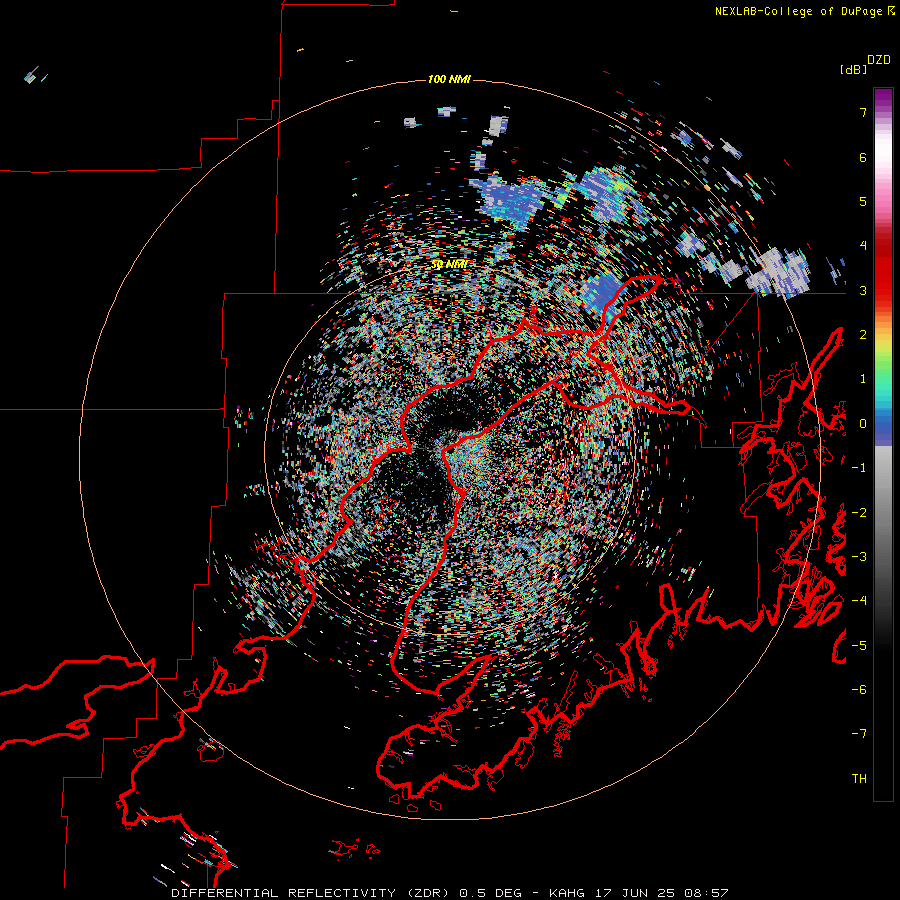The height and width of the screenshot is (900, 900).
Task: Click the 4 value on the color scale
Action: pyautogui.click(x=863, y=246)
